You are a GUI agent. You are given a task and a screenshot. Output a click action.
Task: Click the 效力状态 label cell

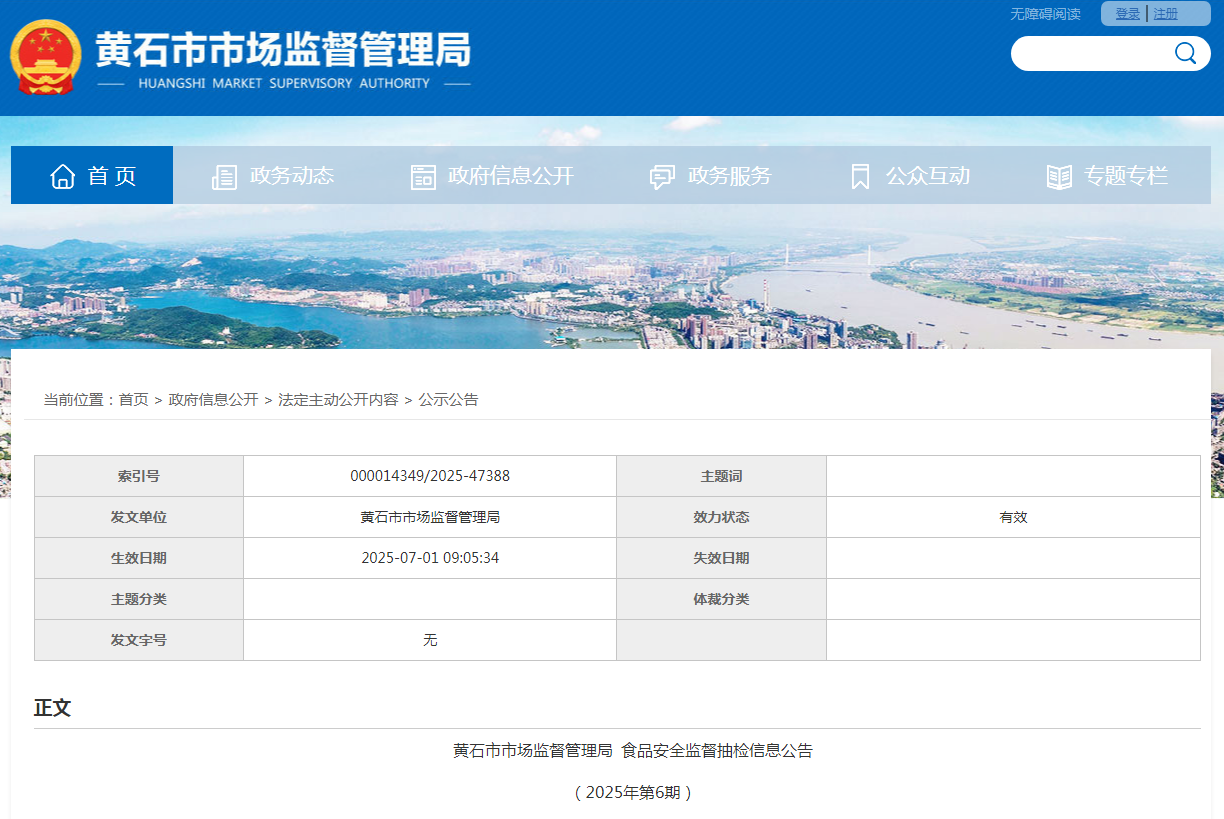[722, 517]
